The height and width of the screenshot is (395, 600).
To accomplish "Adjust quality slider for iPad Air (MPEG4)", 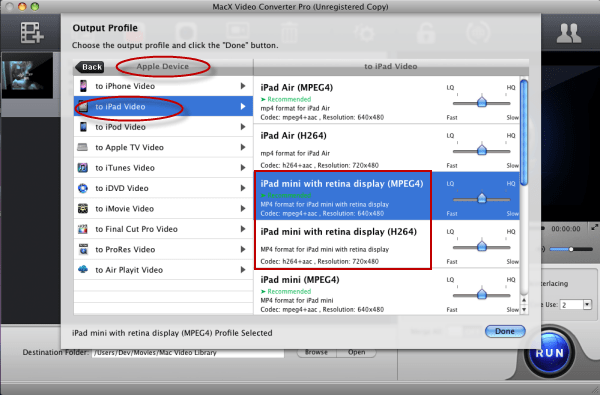I will click(x=481, y=102).
